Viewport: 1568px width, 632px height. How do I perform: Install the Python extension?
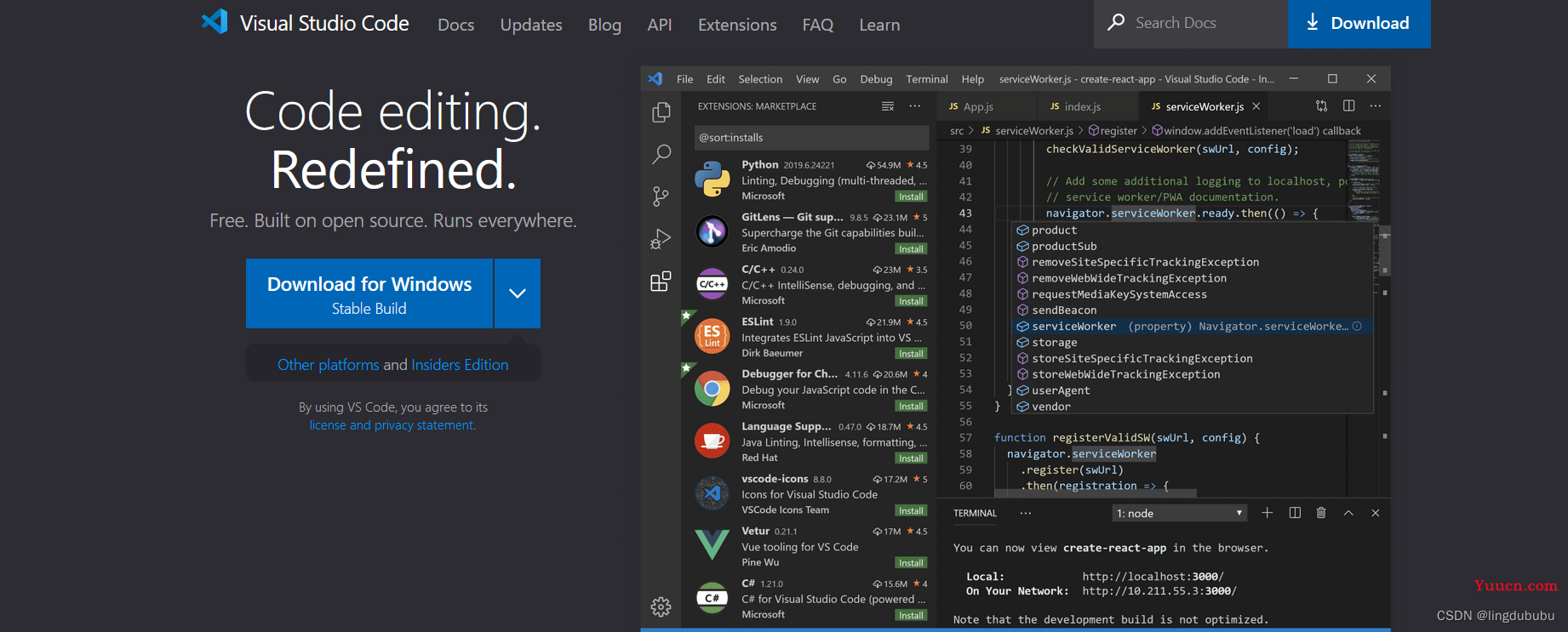click(911, 196)
